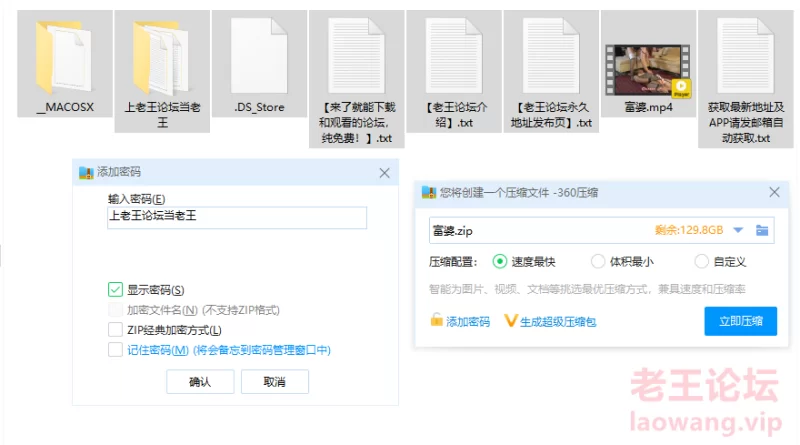Image resolution: width=800 pixels, height=445 pixels.
Task: Toggle the 显示密码(S) checkbox
Action: tap(115, 289)
